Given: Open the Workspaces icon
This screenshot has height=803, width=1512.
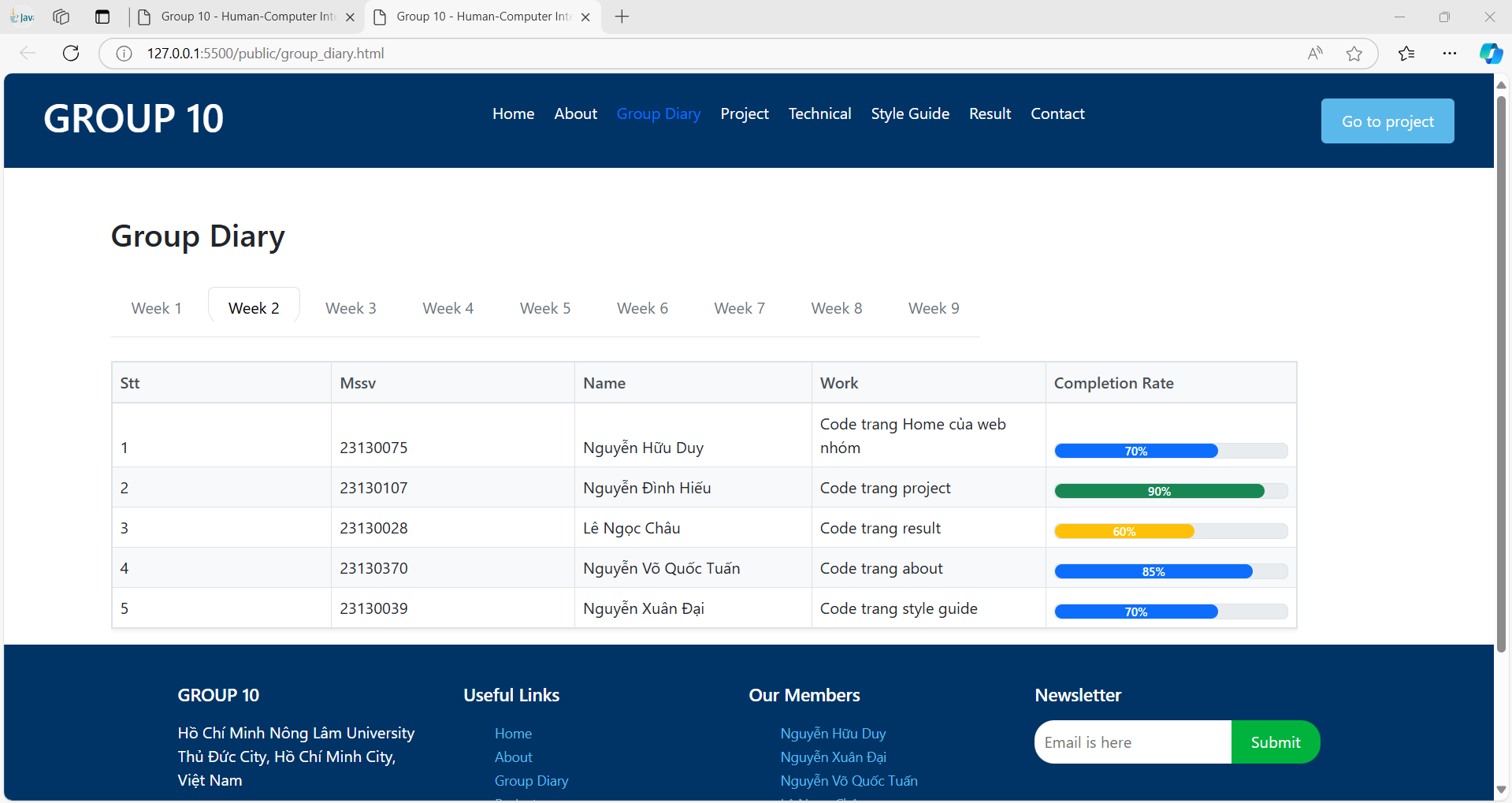Looking at the screenshot, I should click(x=61, y=17).
